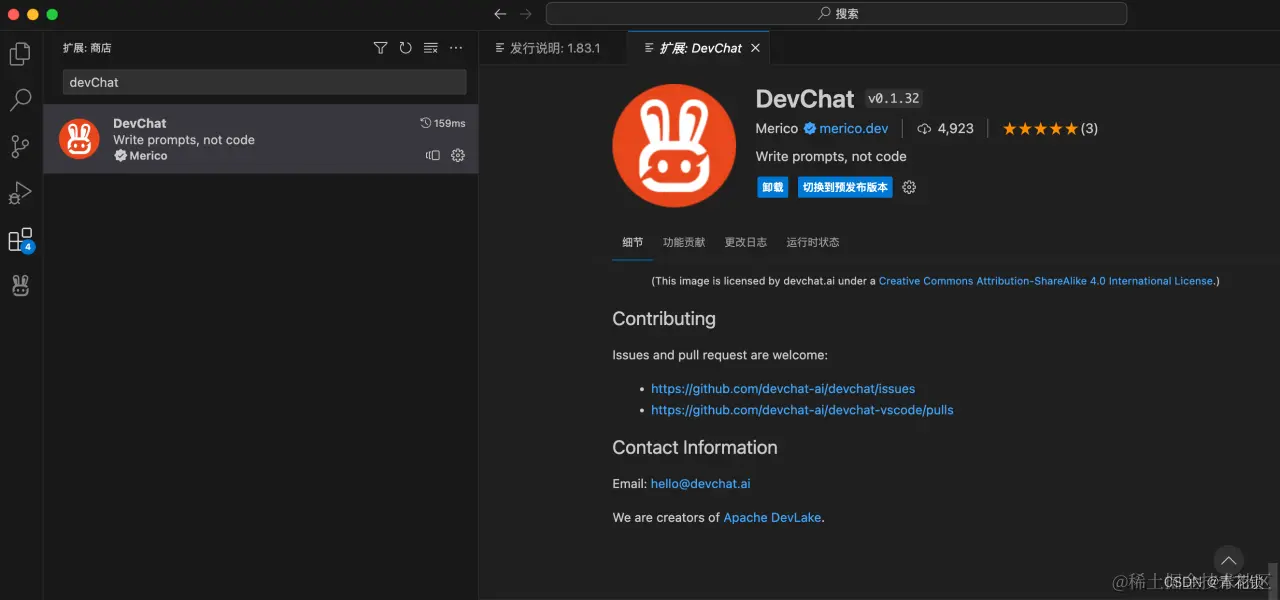Open the merico.dev publisher link
Viewport: 1280px width, 600px height.
854,128
